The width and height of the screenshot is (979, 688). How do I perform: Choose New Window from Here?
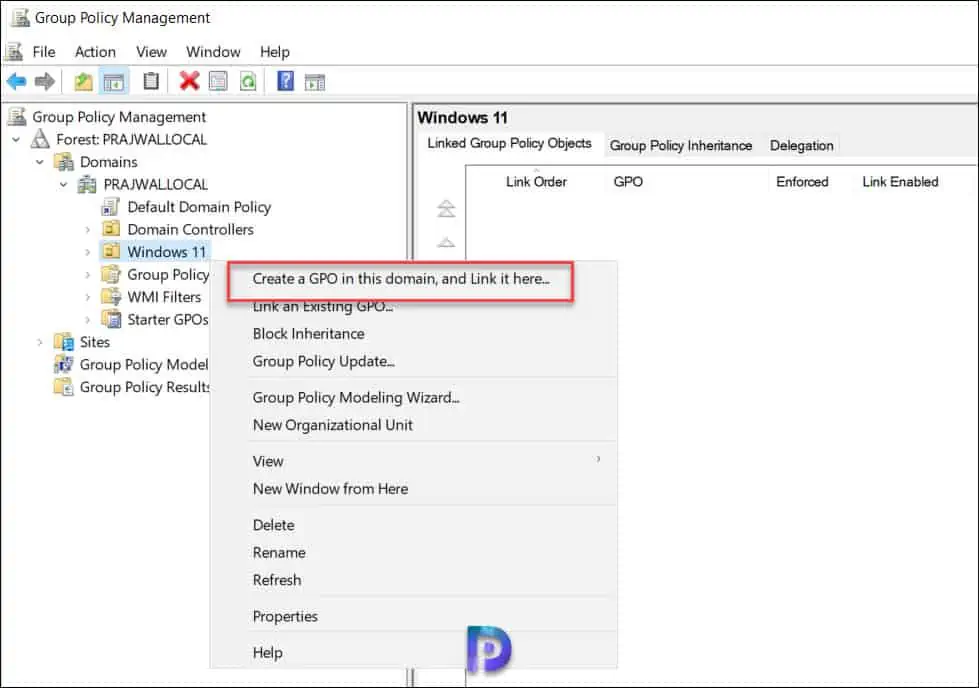330,488
